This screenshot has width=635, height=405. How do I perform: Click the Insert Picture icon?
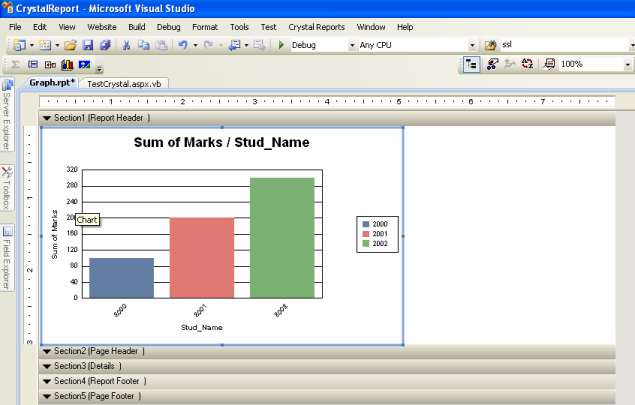tap(83, 64)
